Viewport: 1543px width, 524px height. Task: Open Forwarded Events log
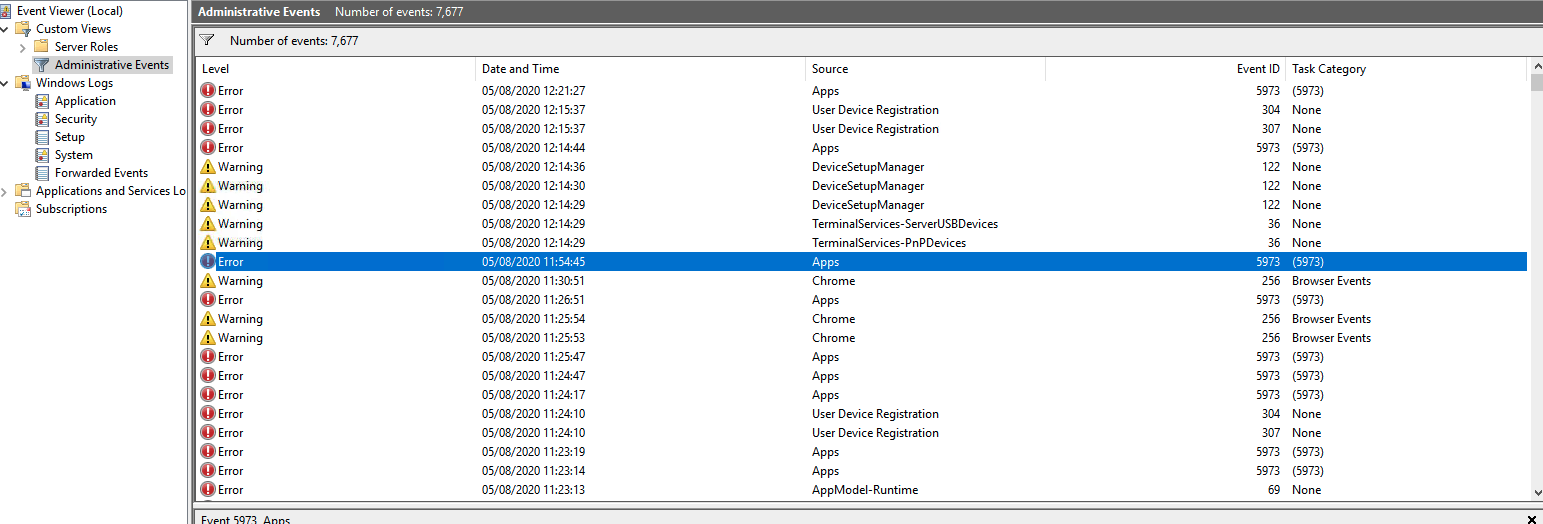[x=101, y=173]
